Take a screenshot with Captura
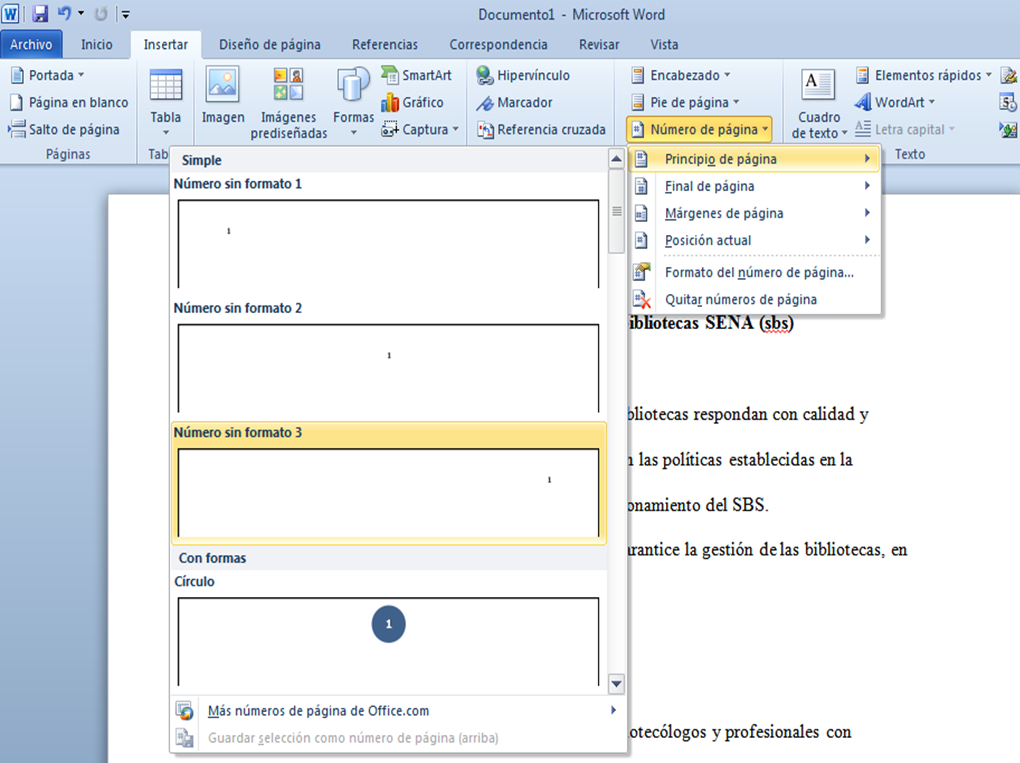Image resolution: width=1020 pixels, height=763 pixels. click(420, 129)
